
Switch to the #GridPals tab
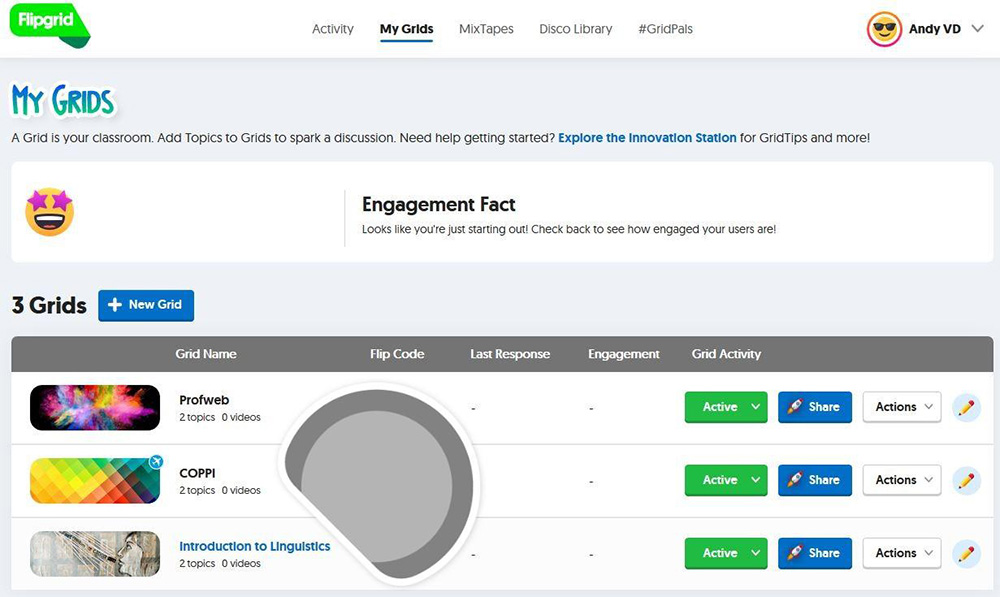click(x=665, y=29)
